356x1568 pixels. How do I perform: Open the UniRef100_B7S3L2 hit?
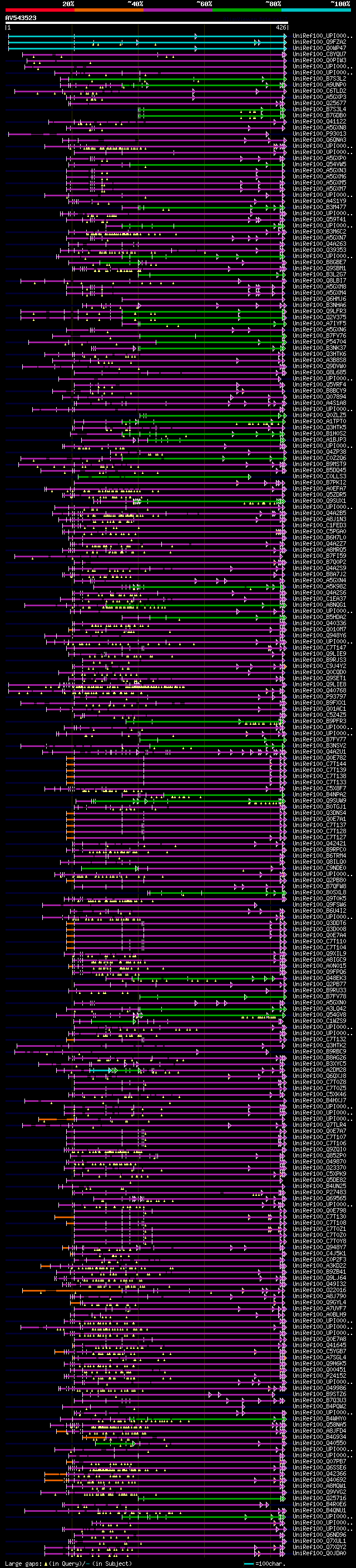[319, 78]
